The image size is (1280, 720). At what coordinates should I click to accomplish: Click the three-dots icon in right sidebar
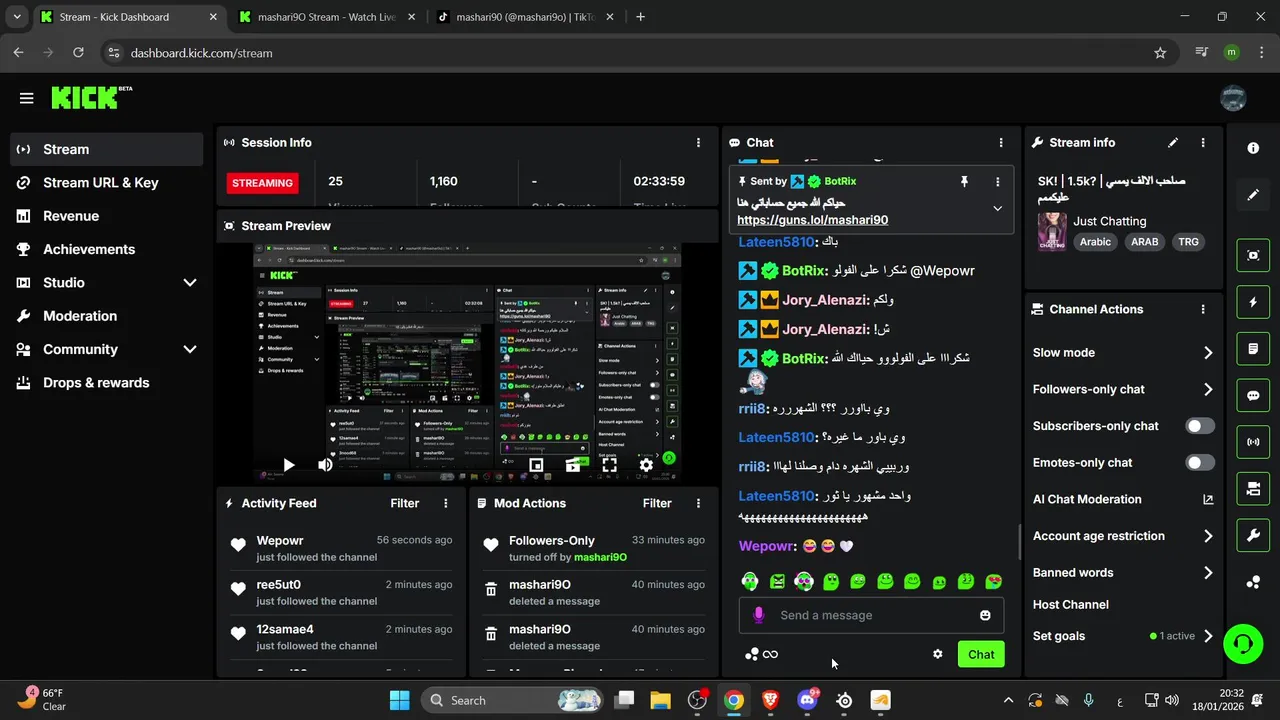(1253, 582)
